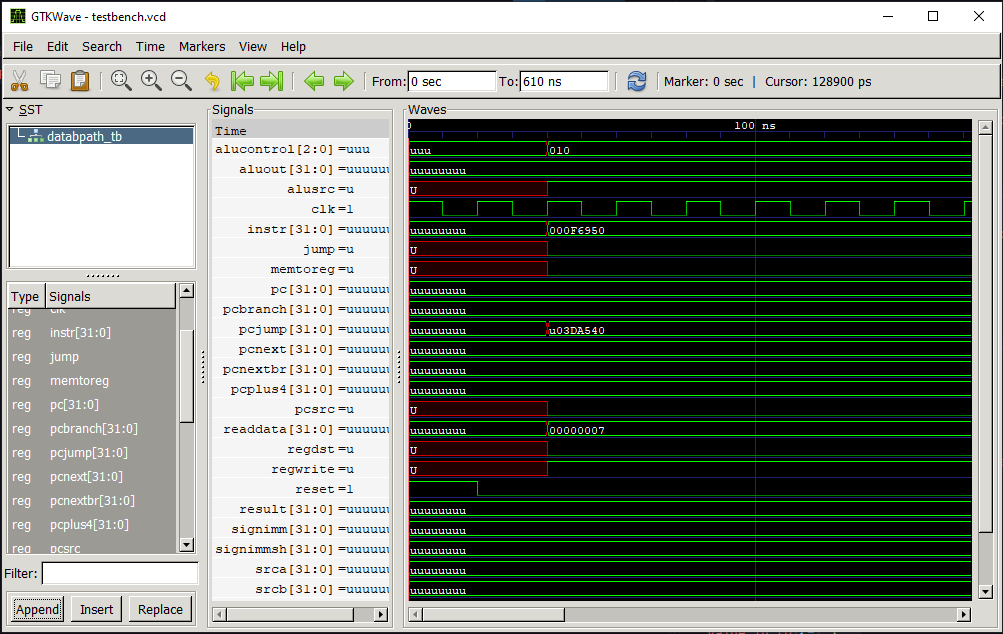Click the GTKWave app icon in the title bar
The height and width of the screenshot is (634, 1003).
[x=18, y=16]
